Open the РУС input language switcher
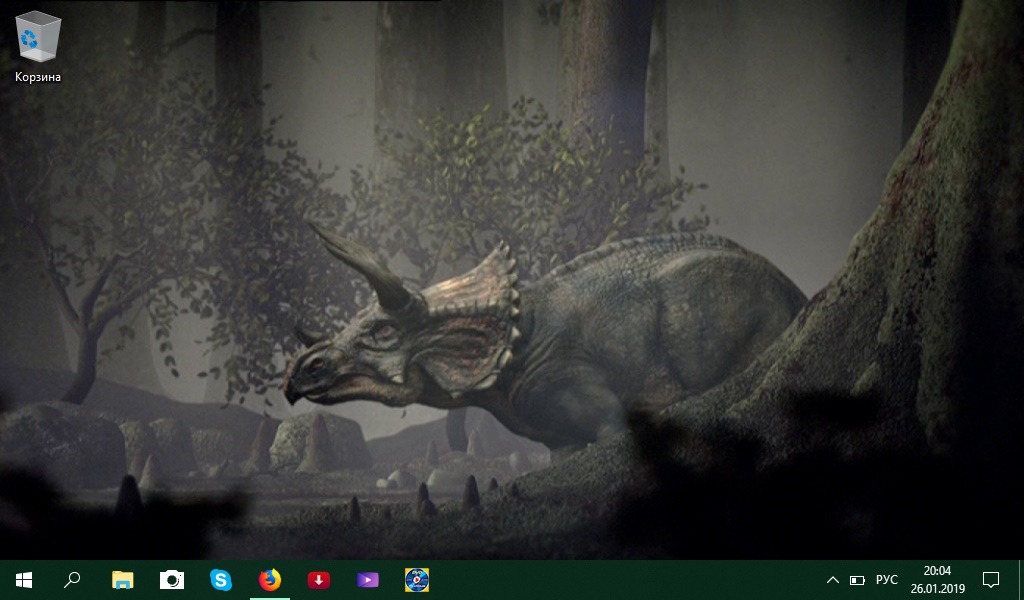This screenshot has height=600, width=1024. point(887,580)
